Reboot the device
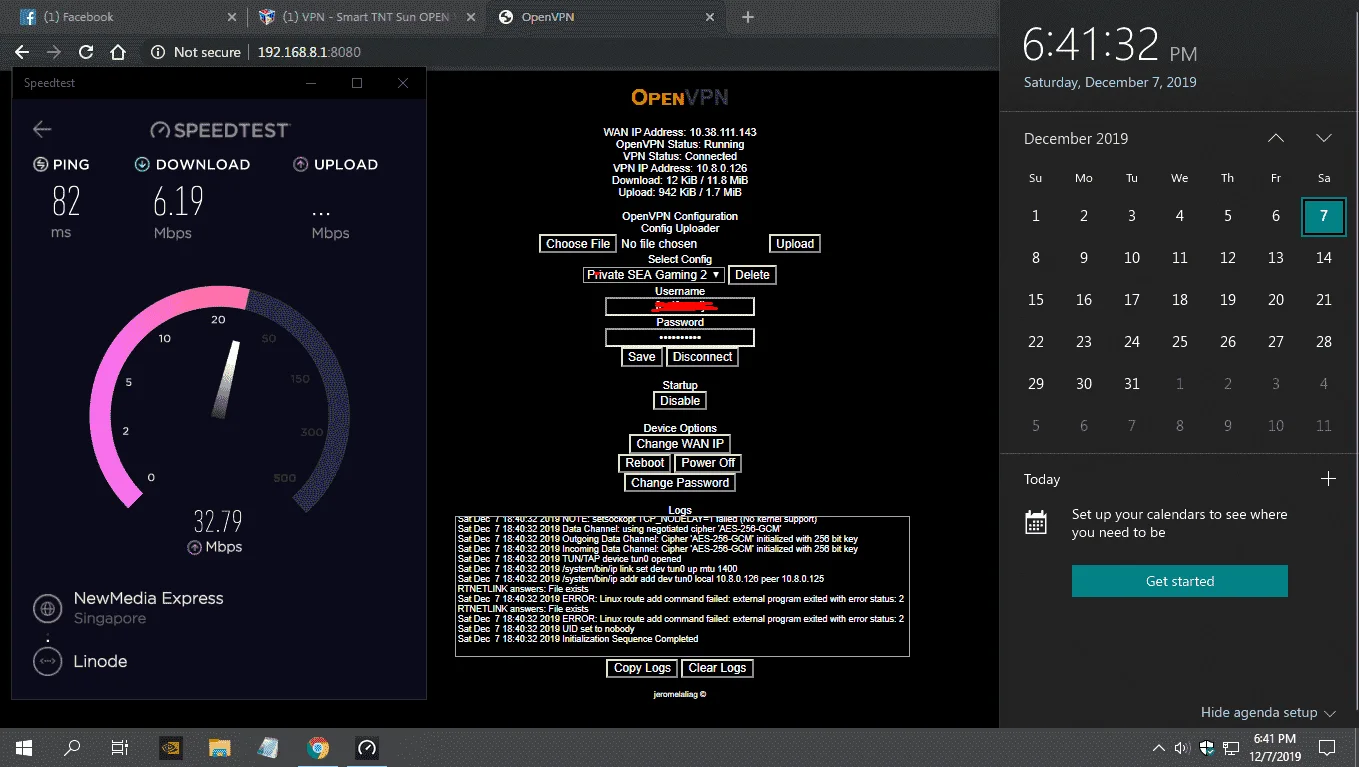The height and width of the screenshot is (767, 1359). 645,463
